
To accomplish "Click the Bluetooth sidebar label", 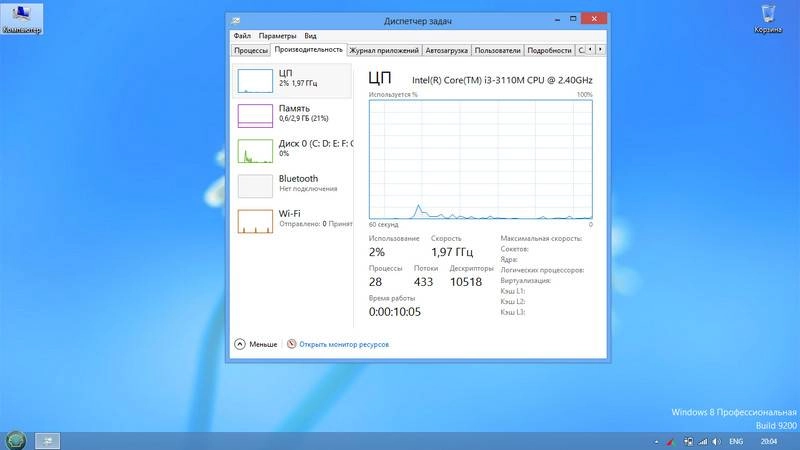I will 298,179.
